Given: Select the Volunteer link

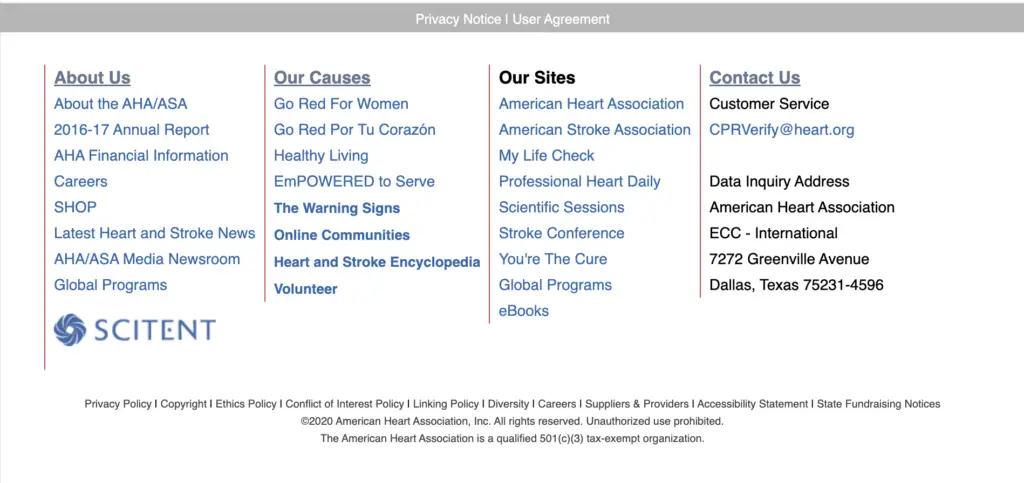Looking at the screenshot, I should click(306, 289).
